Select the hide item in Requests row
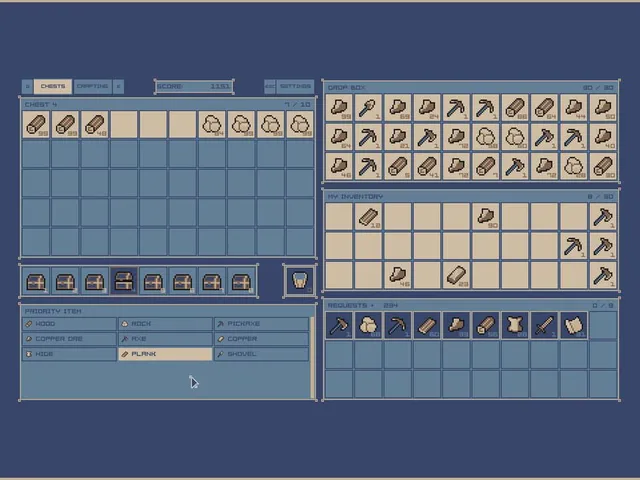Screen dimensions: 640x480 [x=515, y=325]
